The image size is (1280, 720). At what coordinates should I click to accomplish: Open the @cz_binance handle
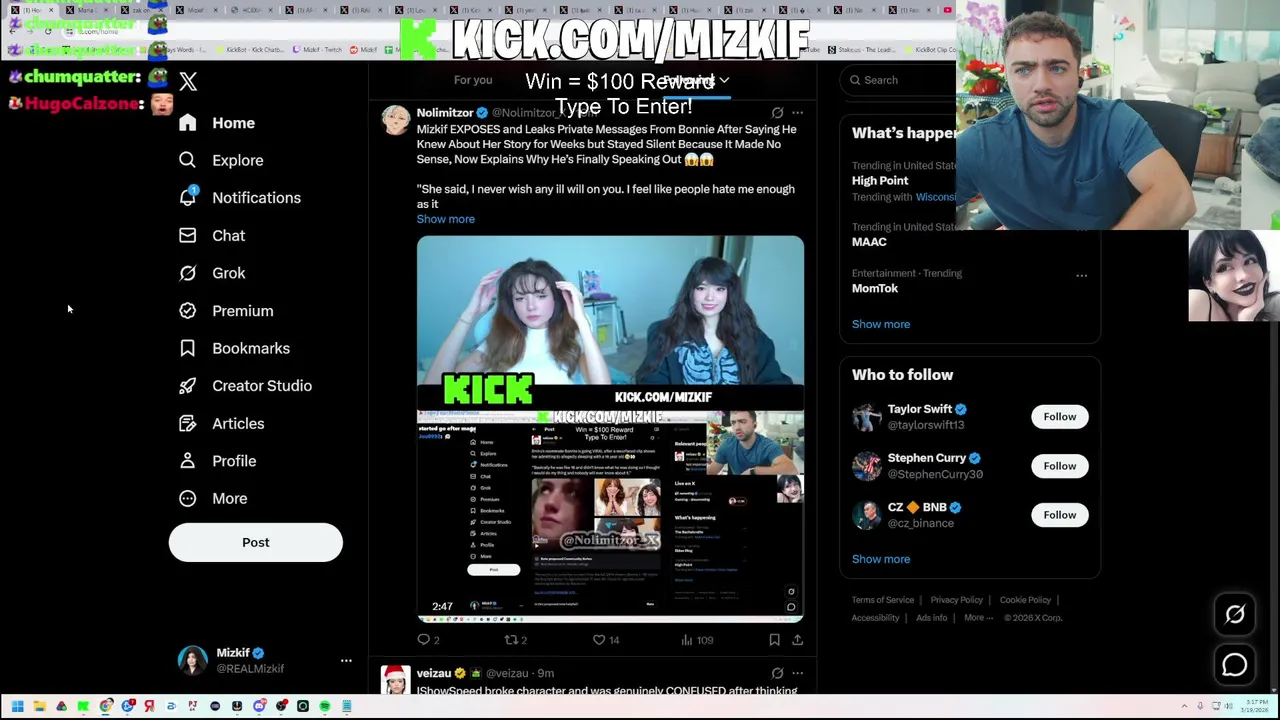click(x=921, y=523)
